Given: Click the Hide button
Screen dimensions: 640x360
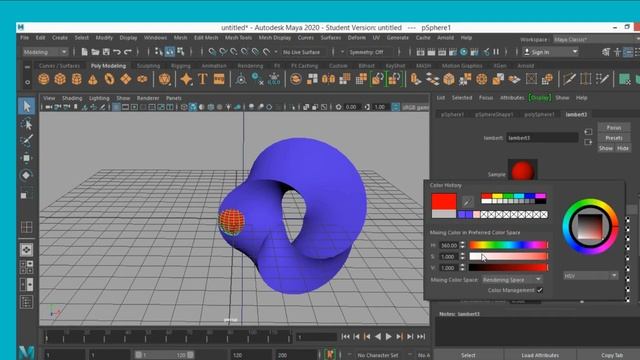Looking at the screenshot, I should tap(622, 148).
